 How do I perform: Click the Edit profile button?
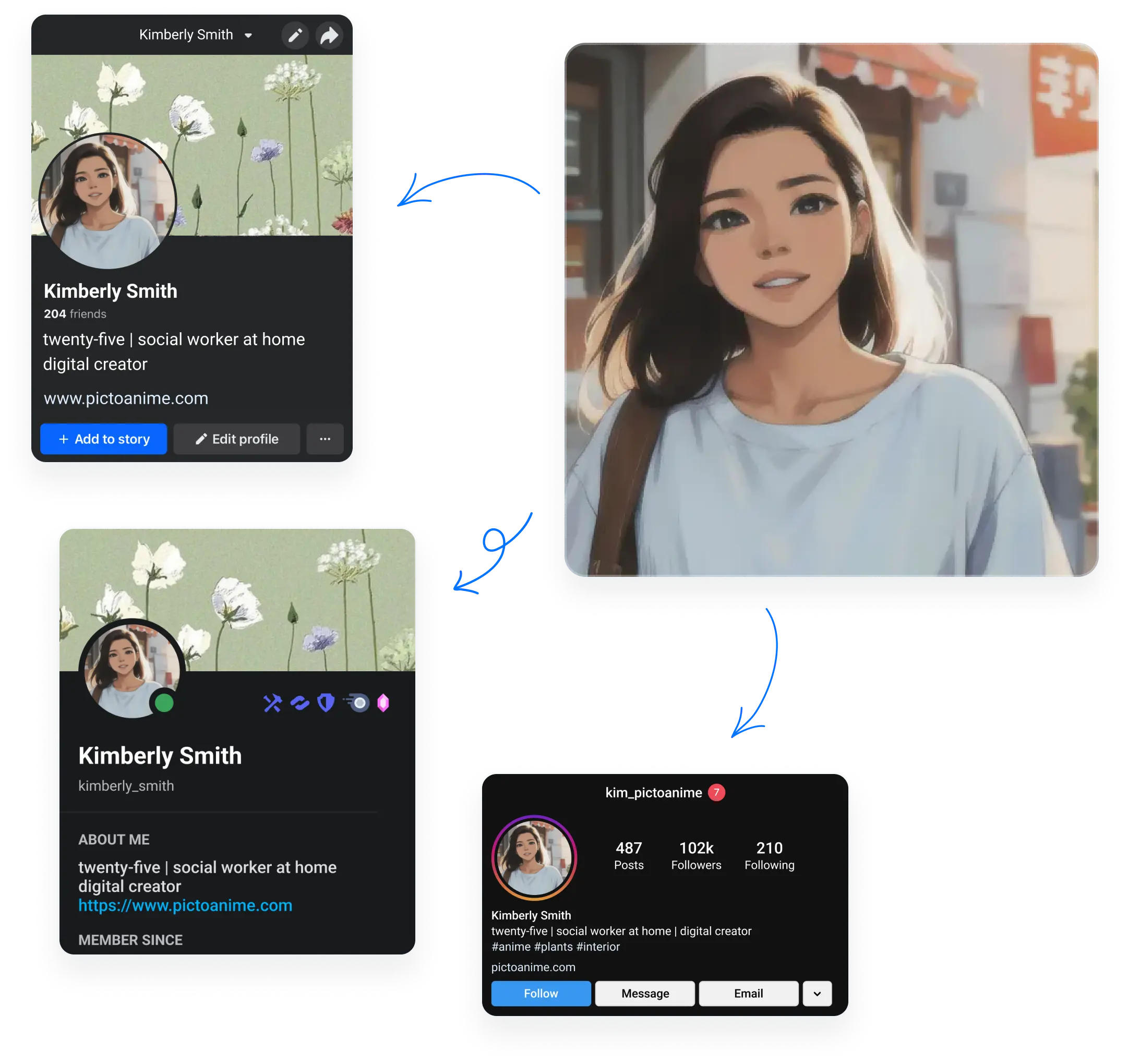236,439
